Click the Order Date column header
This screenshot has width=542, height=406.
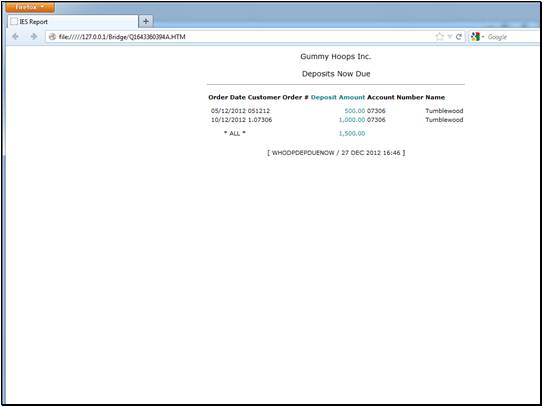point(227,97)
